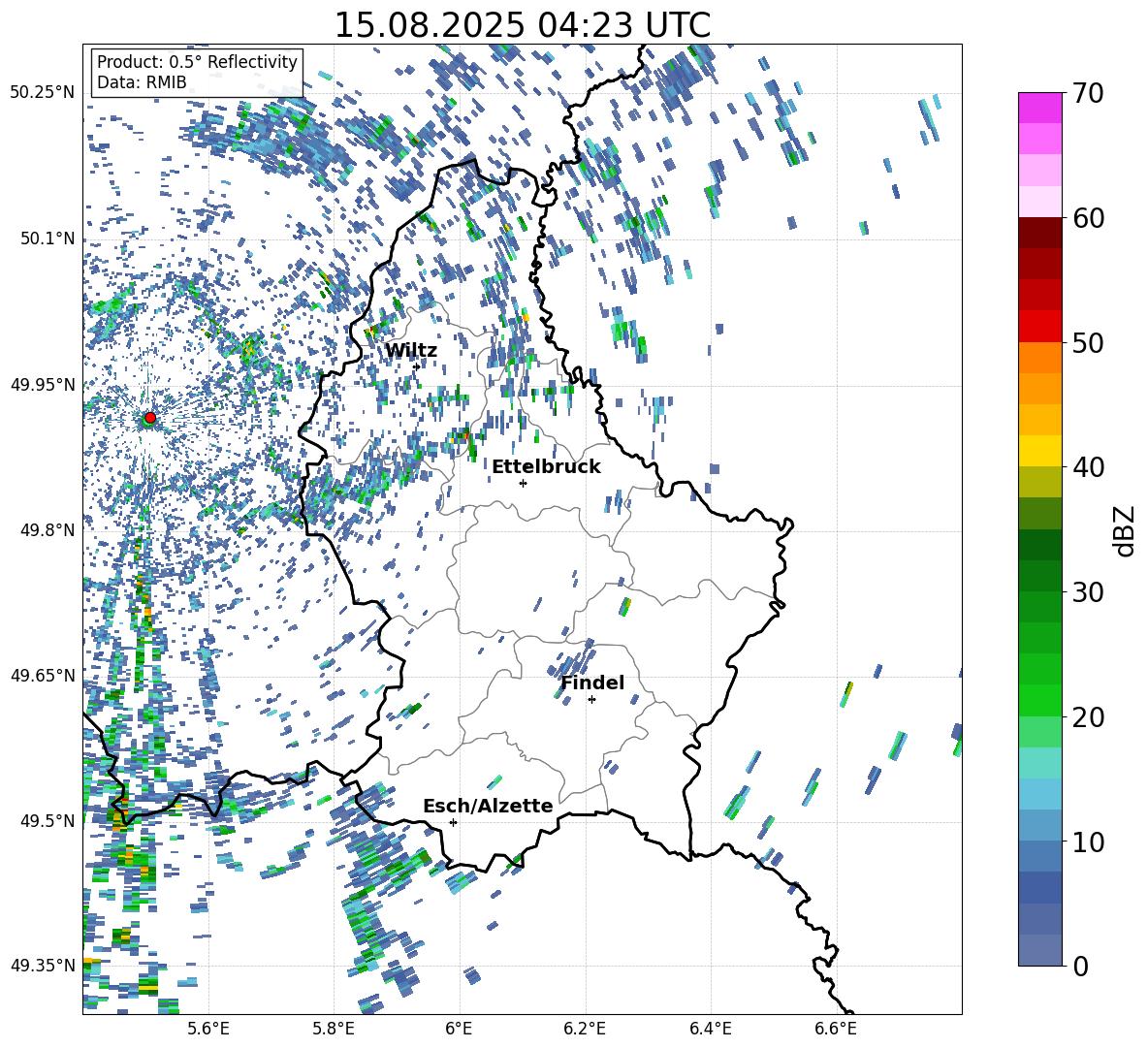Click the cross marker below Findel

click(x=591, y=700)
